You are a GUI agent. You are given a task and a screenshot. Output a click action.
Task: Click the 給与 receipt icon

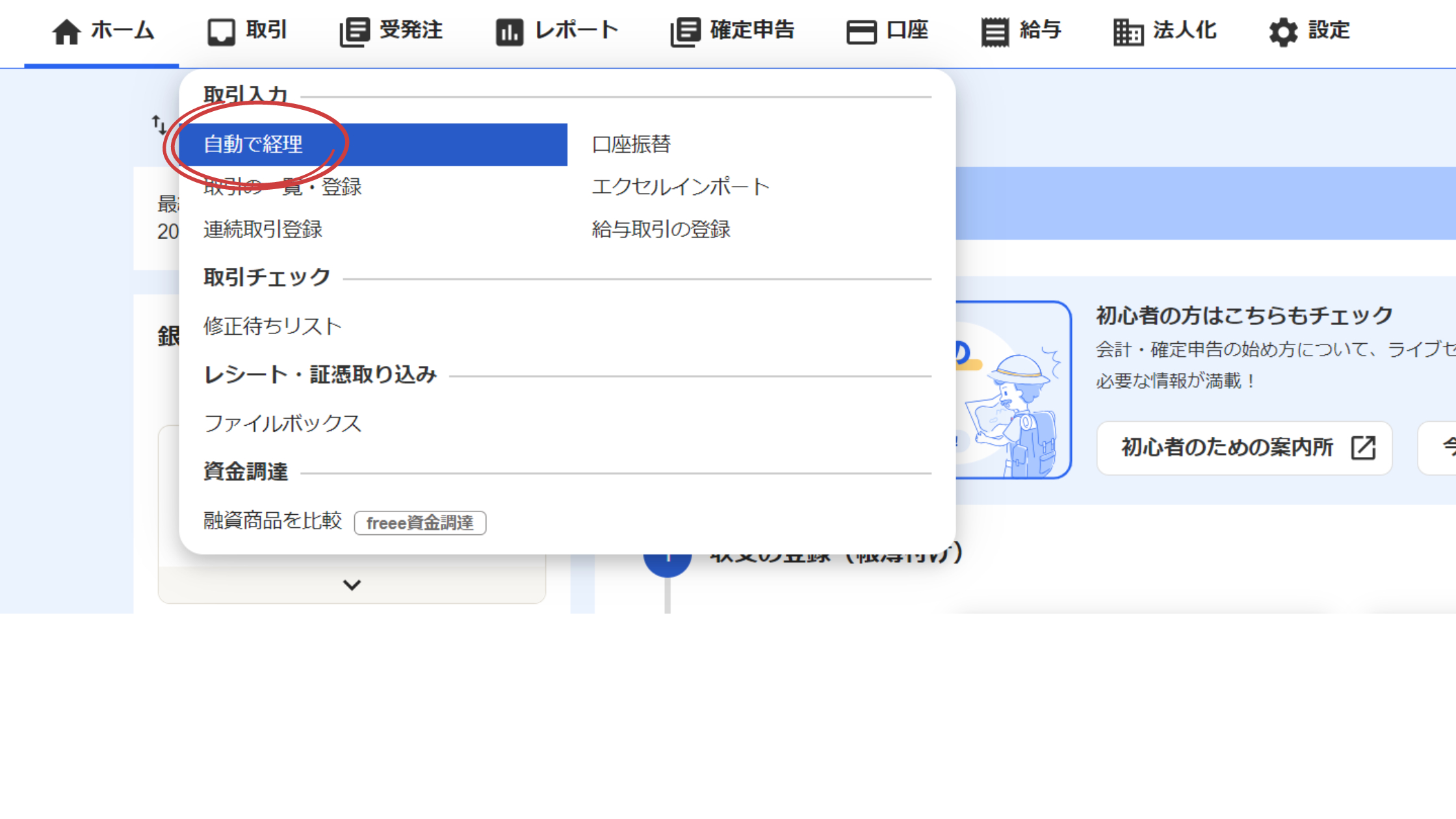click(994, 31)
